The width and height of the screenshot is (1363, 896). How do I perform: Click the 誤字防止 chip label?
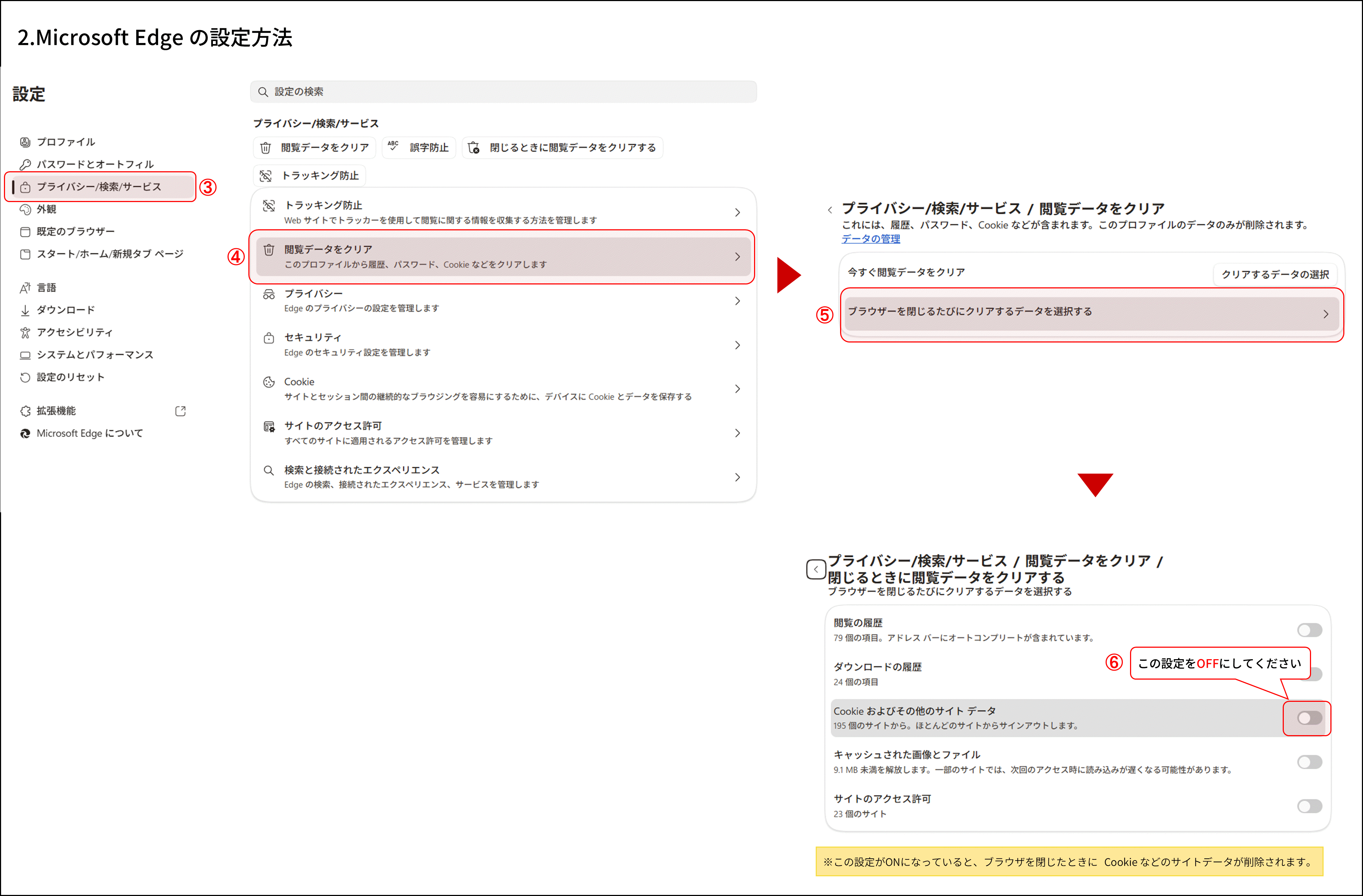429,148
